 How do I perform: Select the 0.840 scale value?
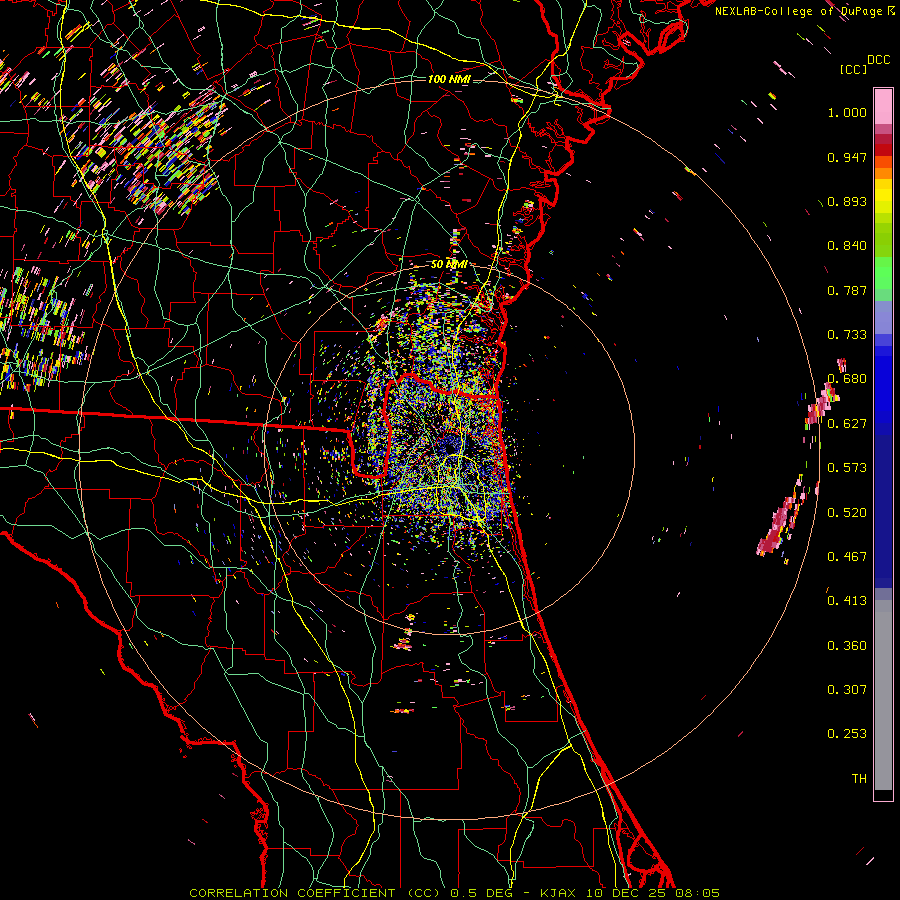[847, 246]
